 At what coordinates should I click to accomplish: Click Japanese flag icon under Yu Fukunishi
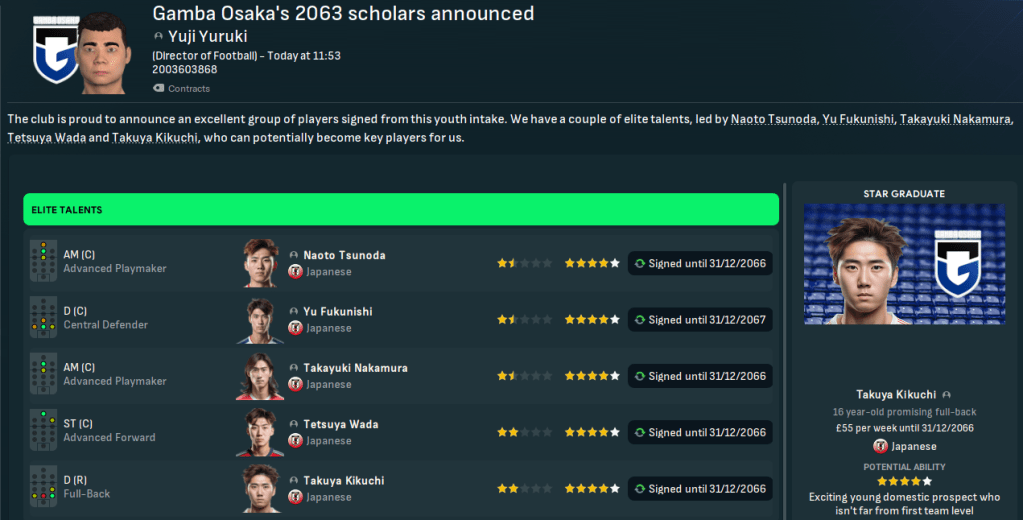(x=295, y=328)
